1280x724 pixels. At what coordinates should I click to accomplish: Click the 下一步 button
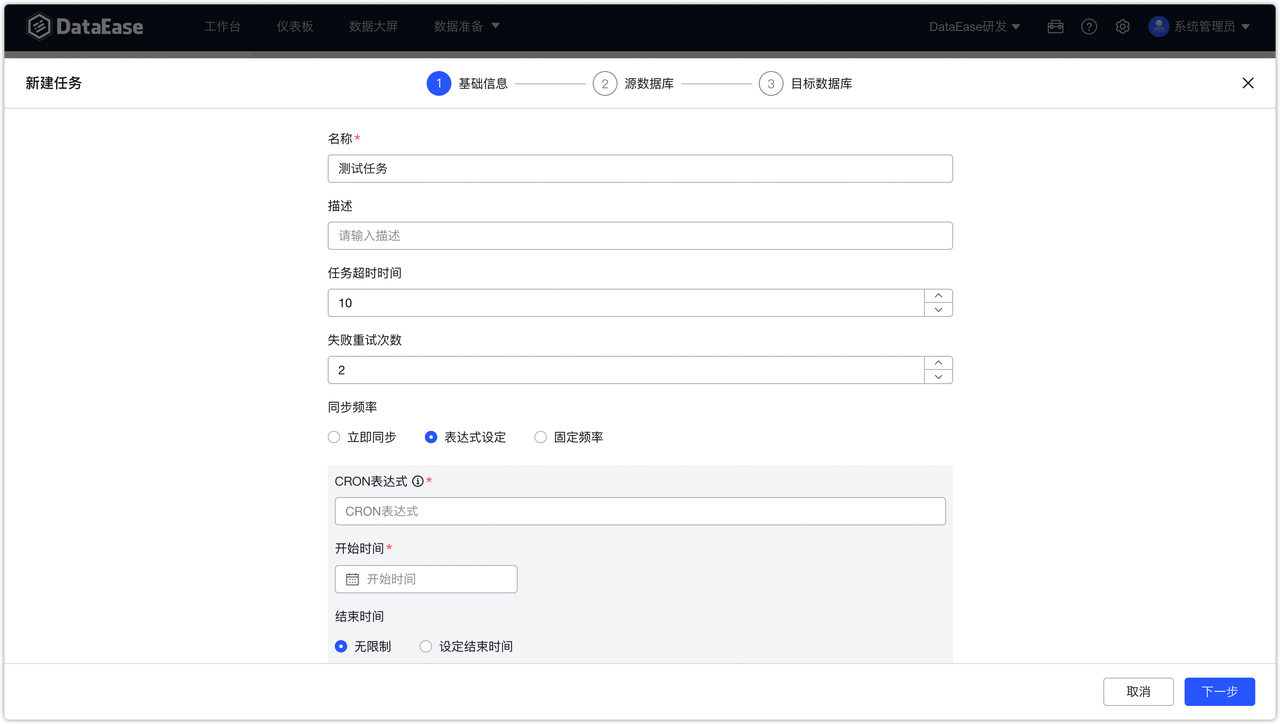(x=1220, y=692)
